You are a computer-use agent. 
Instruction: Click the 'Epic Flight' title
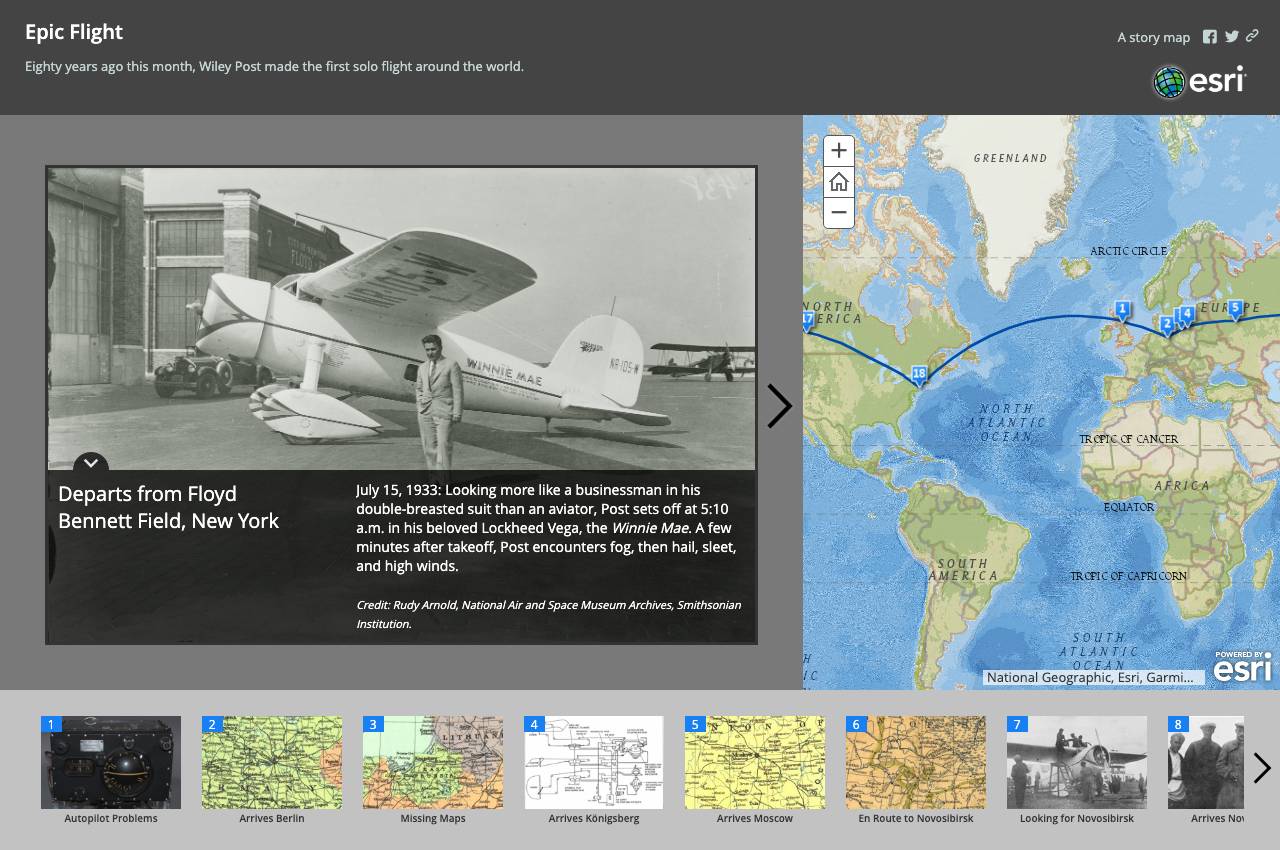[74, 32]
